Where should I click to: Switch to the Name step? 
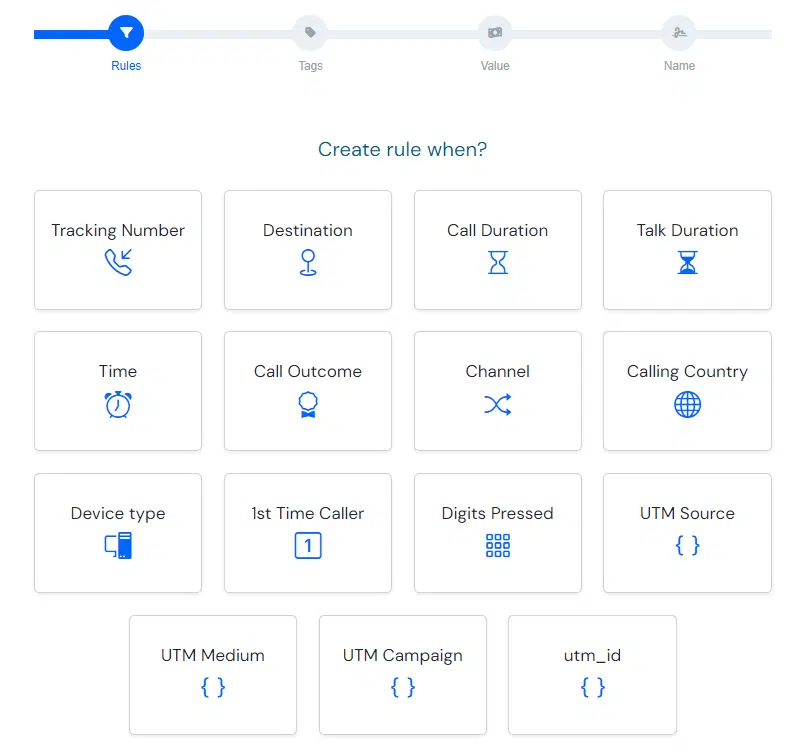[x=679, y=33]
